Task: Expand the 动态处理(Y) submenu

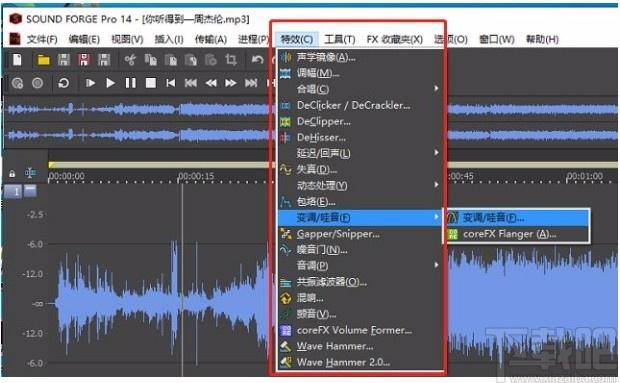Action: pyautogui.click(x=360, y=186)
